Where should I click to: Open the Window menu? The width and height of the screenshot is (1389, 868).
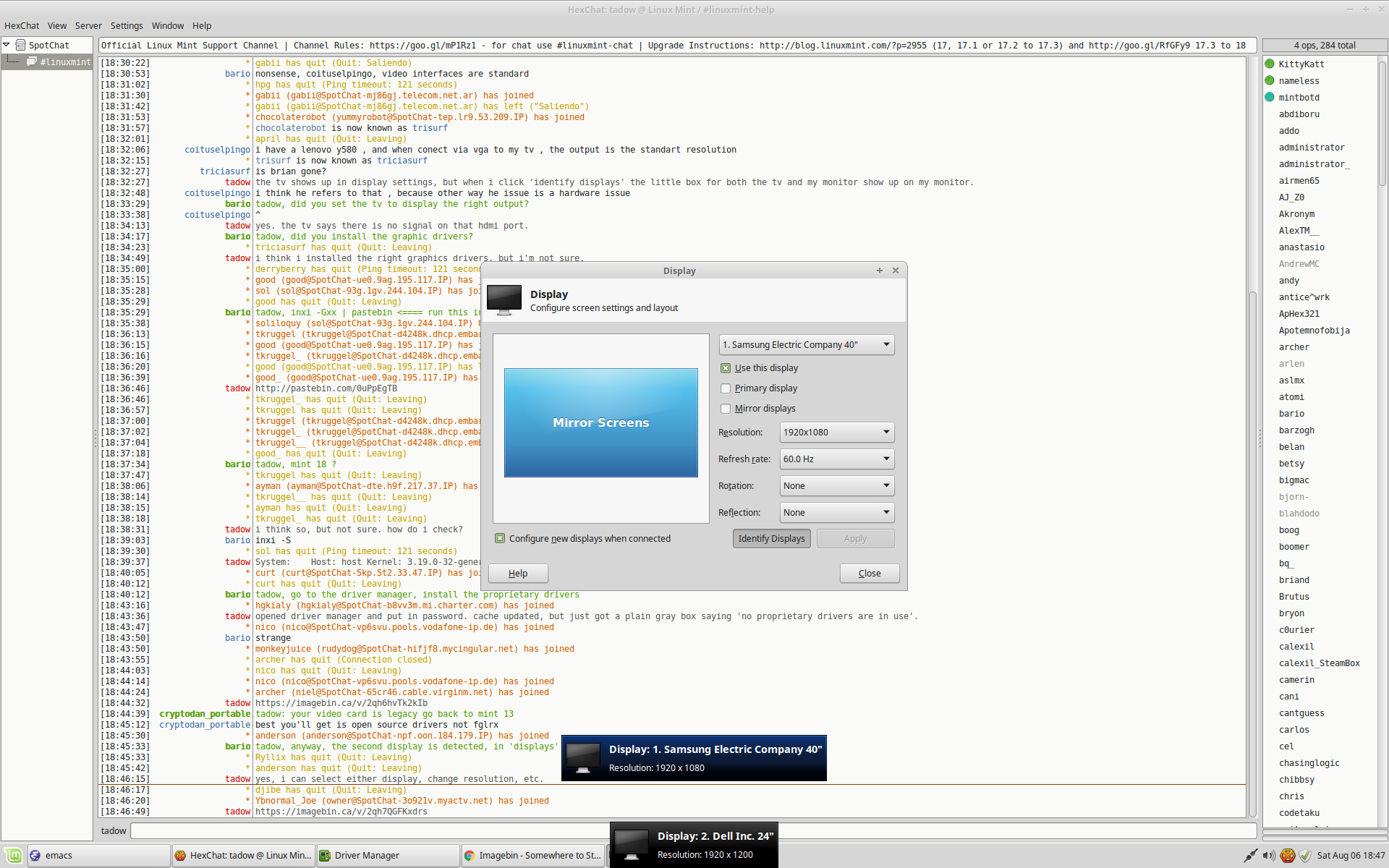click(168, 25)
